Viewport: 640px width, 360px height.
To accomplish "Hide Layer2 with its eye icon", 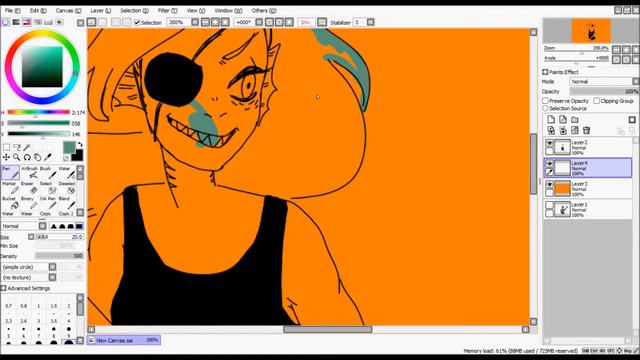I will 549,143.
